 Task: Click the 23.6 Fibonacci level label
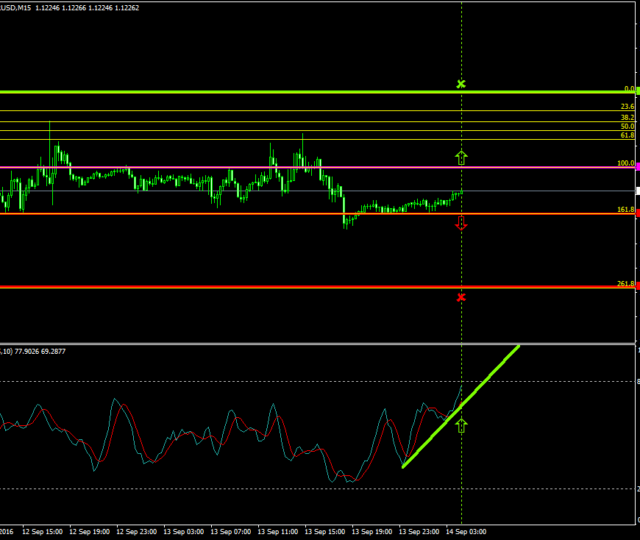click(x=627, y=106)
